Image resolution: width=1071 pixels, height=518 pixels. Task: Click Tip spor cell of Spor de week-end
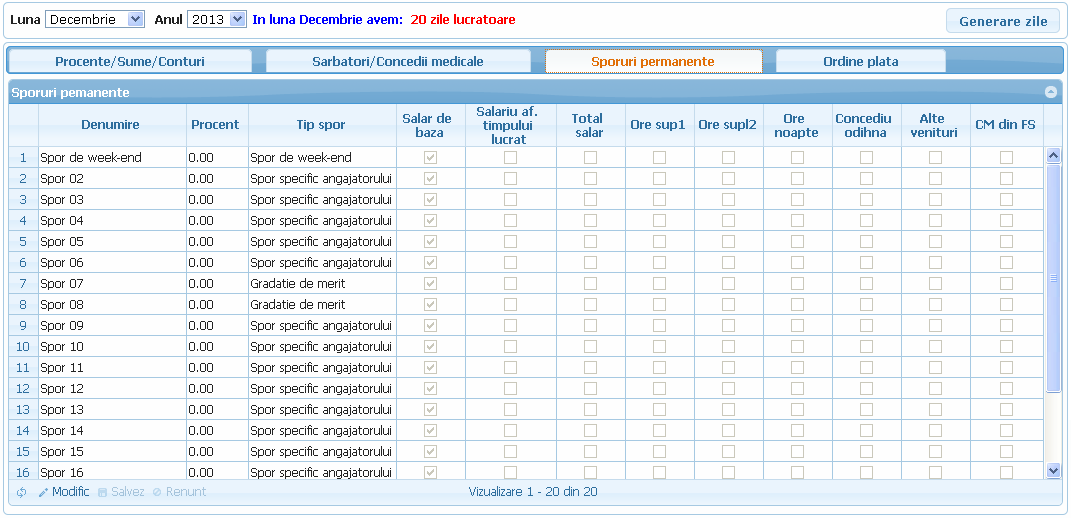[x=322, y=158]
